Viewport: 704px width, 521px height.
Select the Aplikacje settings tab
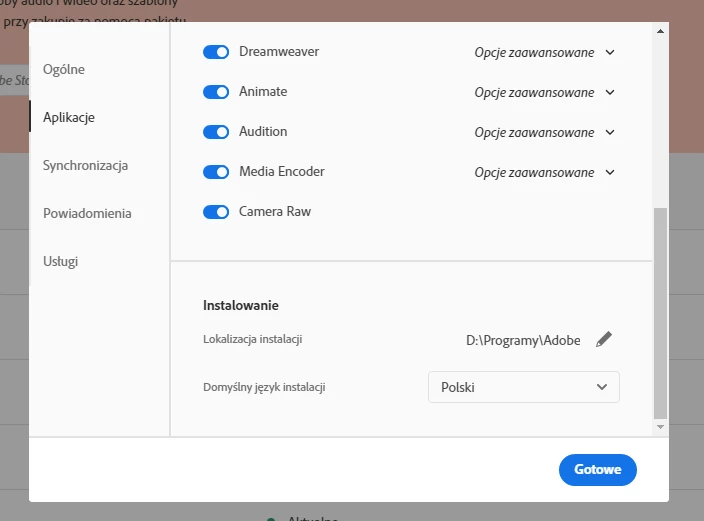pyautogui.click(x=69, y=118)
